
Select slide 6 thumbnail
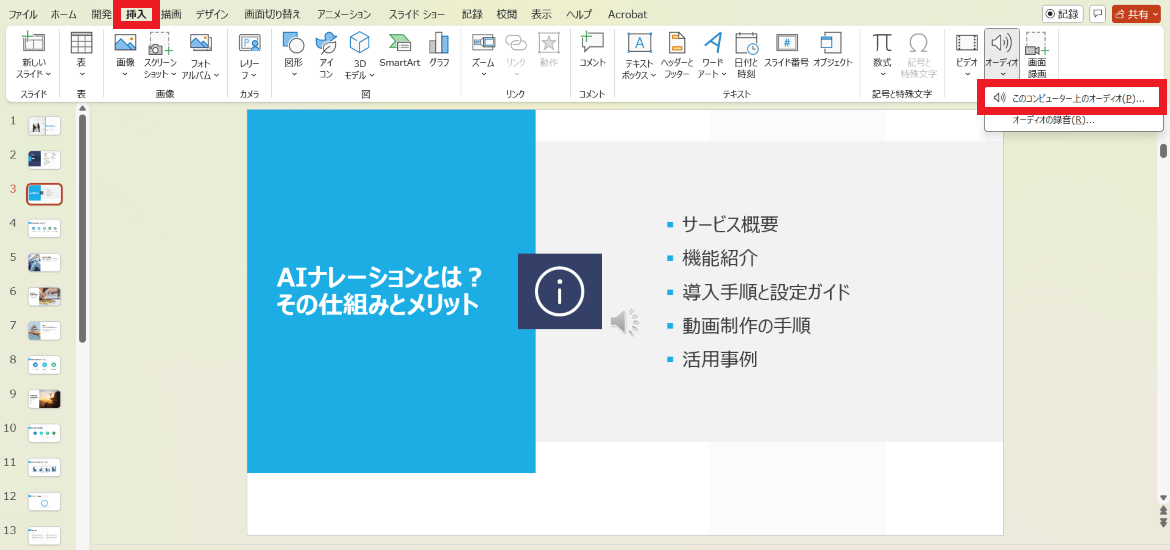coord(44,296)
